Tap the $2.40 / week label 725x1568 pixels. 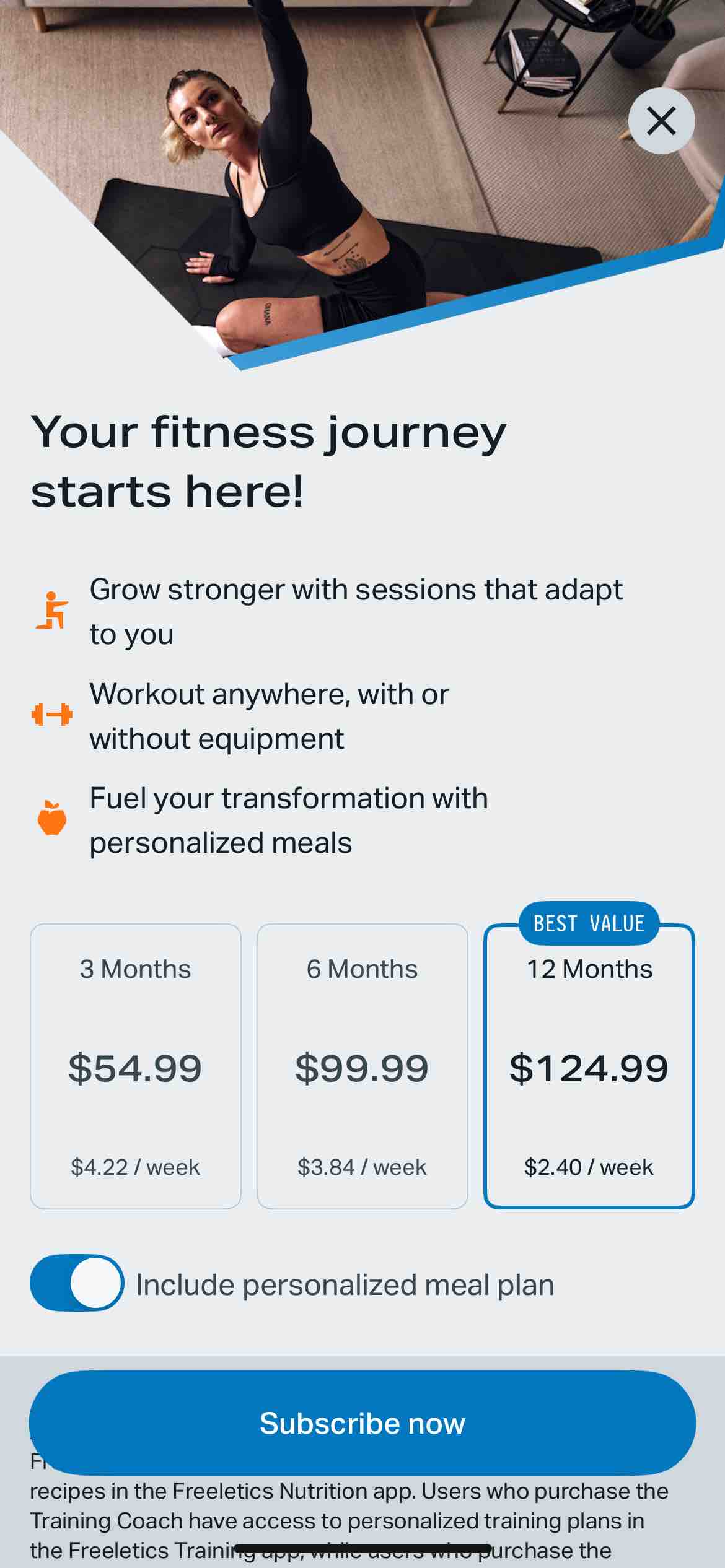tap(589, 1167)
